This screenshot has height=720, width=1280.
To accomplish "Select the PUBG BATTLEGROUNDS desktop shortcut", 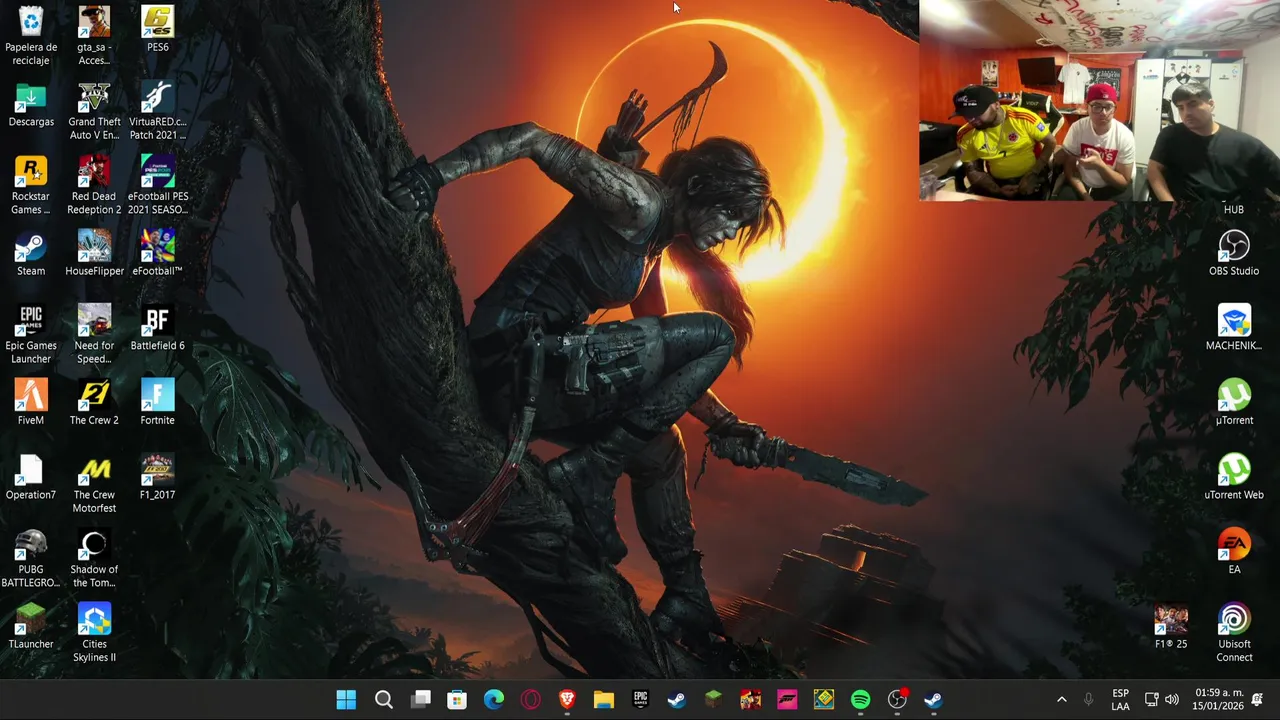I will [31, 558].
